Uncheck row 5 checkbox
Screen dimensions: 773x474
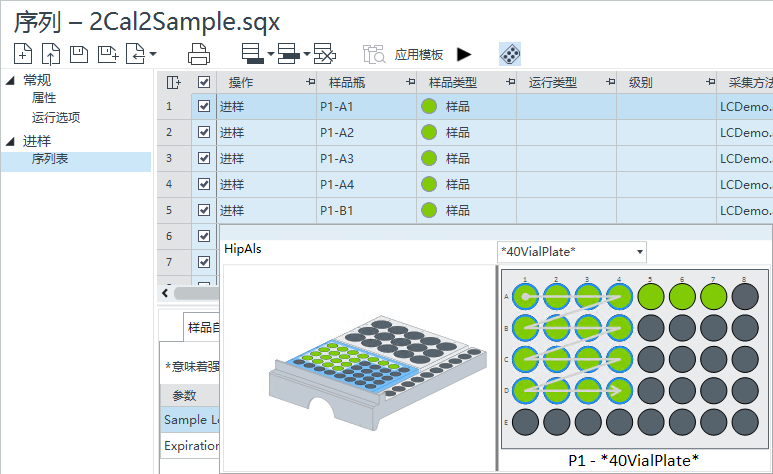[x=204, y=210]
